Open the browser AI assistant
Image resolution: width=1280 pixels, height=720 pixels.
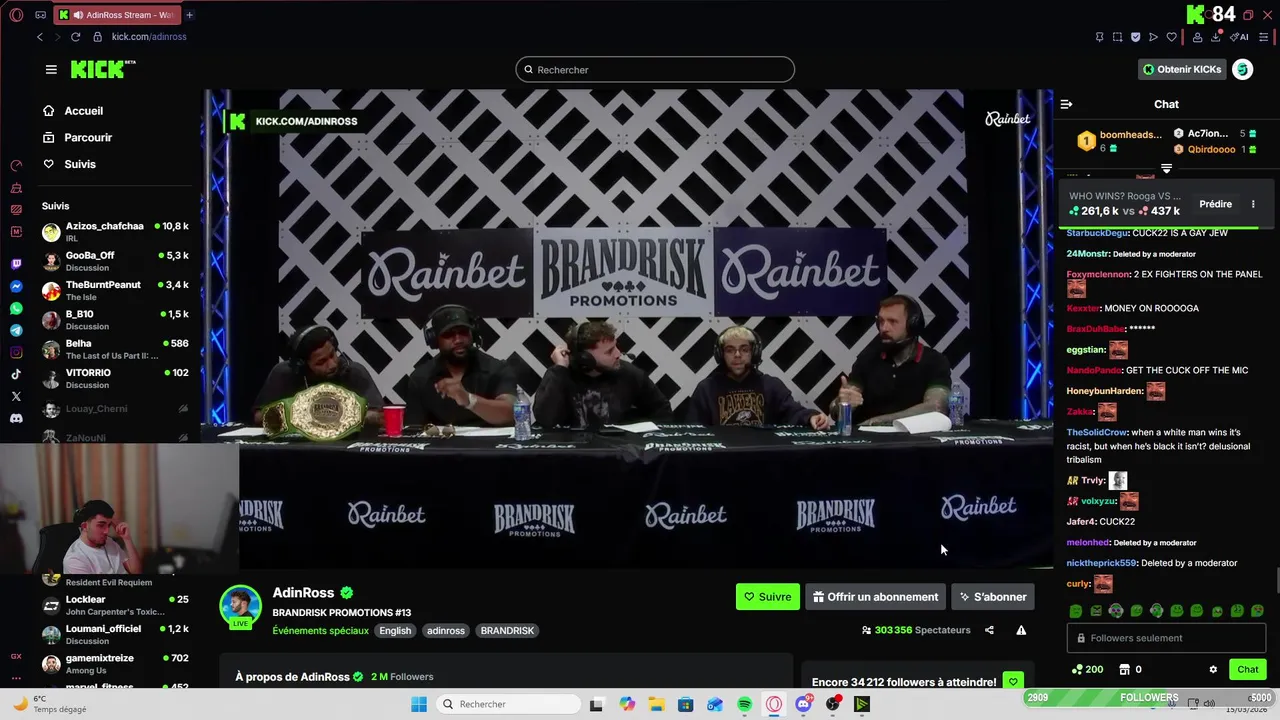coord(1239,37)
